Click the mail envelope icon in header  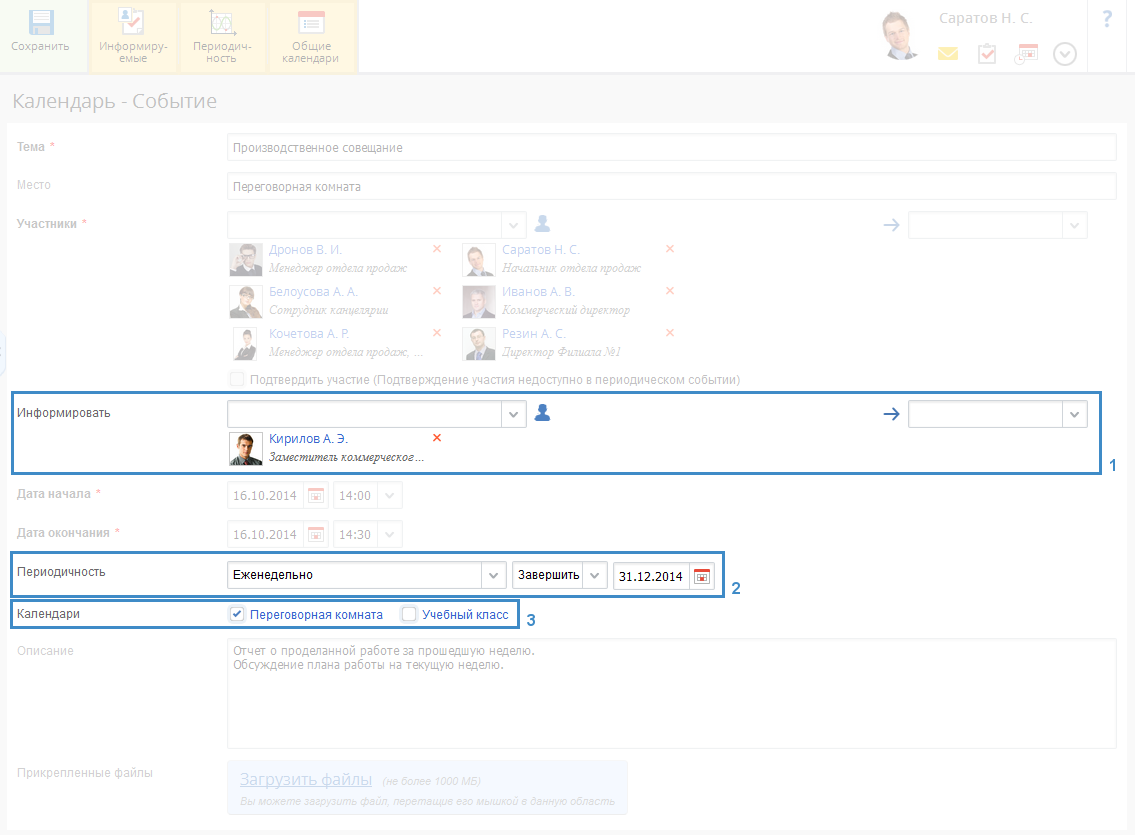pos(947,54)
